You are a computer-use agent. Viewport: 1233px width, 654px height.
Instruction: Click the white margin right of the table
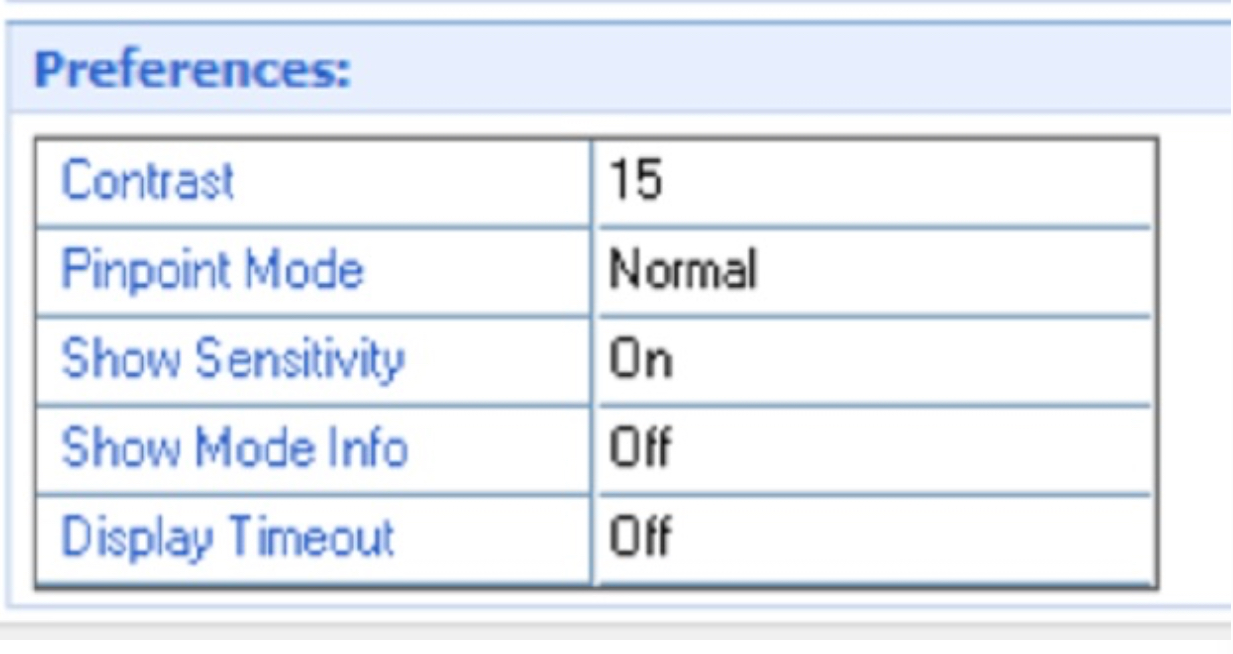click(1194, 360)
